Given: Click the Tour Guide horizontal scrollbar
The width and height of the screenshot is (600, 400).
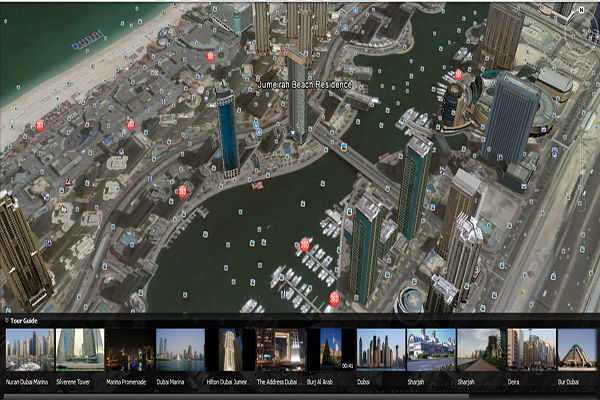Looking at the screenshot, I should point(236,397).
